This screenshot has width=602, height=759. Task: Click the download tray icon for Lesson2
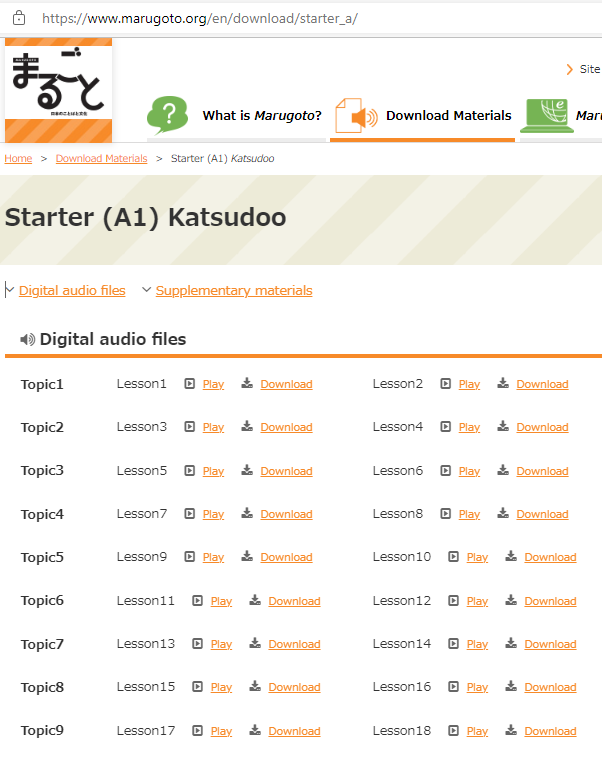[503, 383]
